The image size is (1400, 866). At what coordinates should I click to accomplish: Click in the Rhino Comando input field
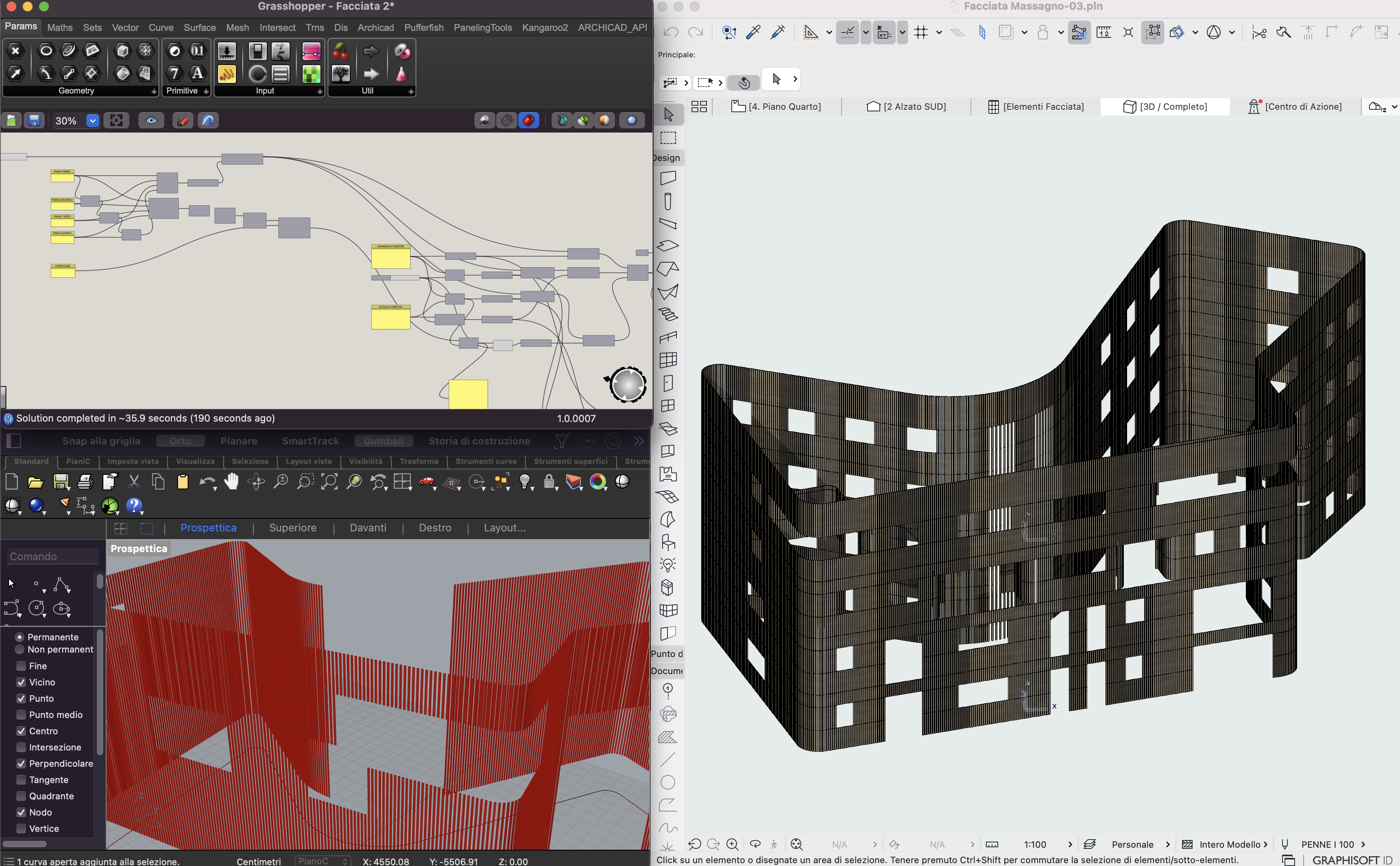(53, 557)
